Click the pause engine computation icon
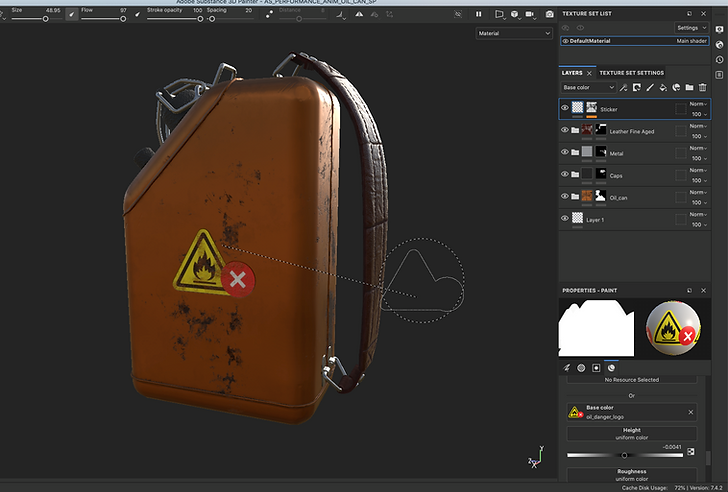The height and width of the screenshot is (492, 728). pos(478,14)
